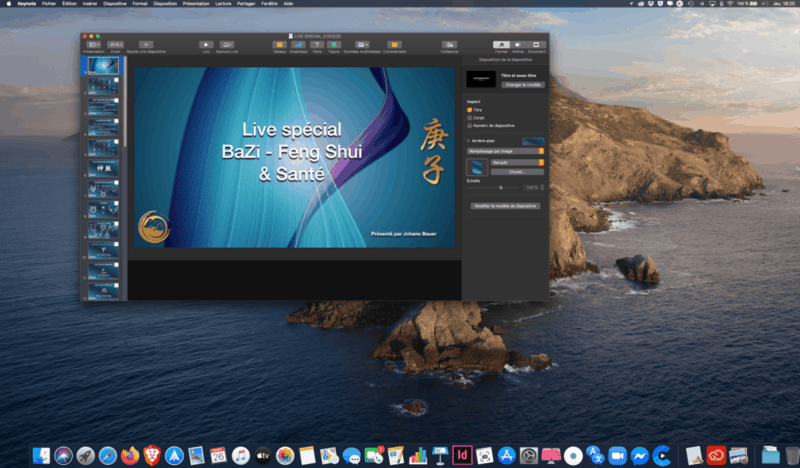The image size is (800, 468).
Task: Open the Édition menu
Action: [x=69, y=4]
